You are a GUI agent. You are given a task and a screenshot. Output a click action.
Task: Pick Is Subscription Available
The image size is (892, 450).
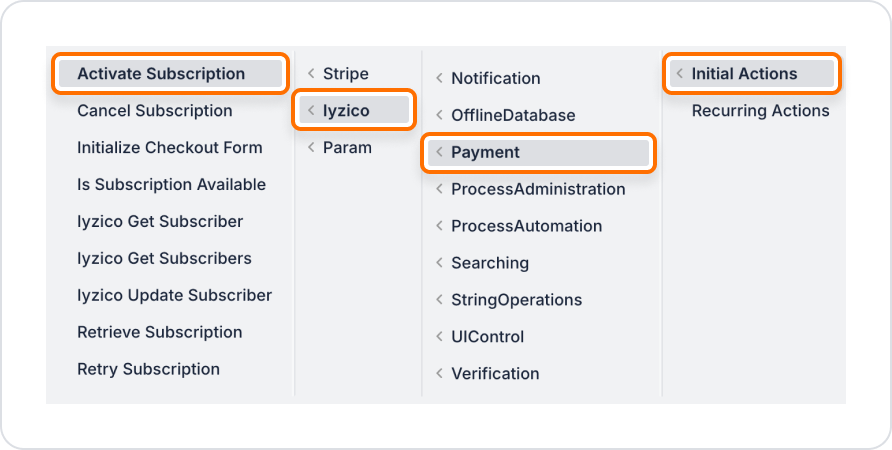[171, 184]
